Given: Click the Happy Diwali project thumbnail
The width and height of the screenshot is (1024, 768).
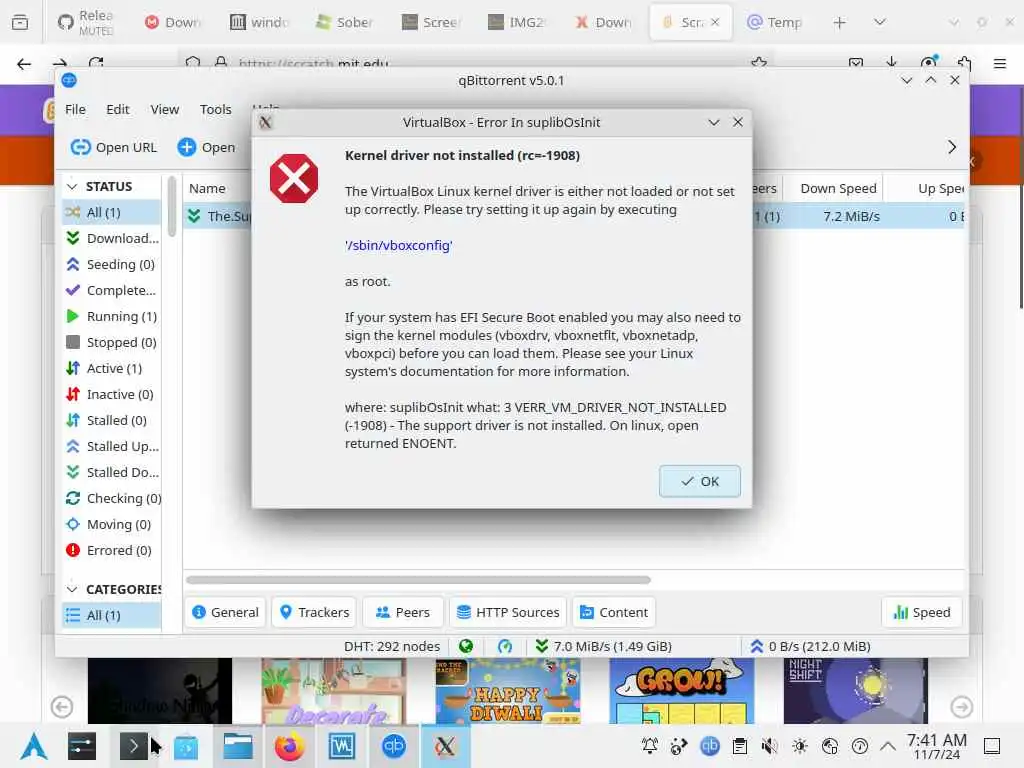Looking at the screenshot, I should (x=507, y=691).
